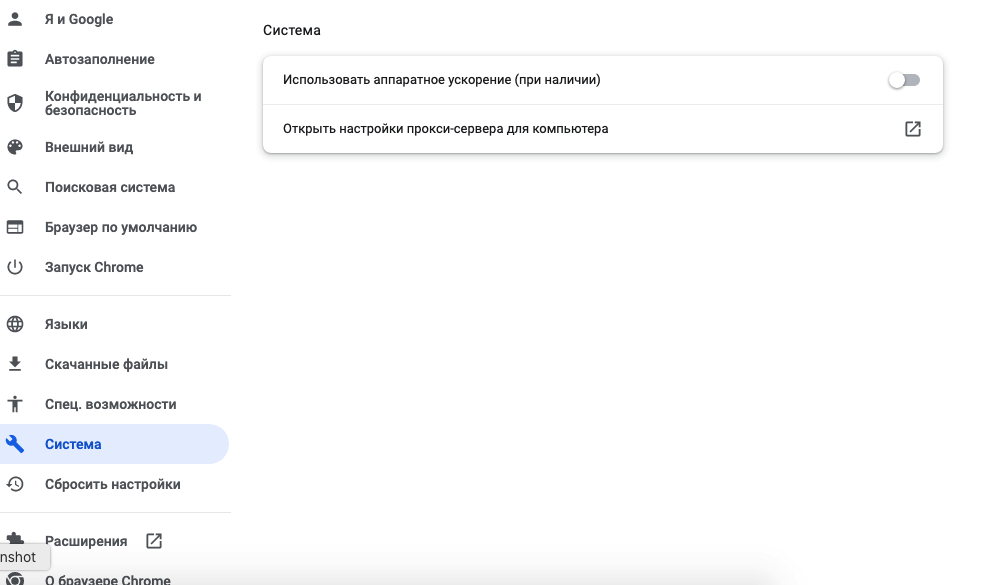Click "Открыть настройки прокси-сервера для компьютера" text
Image resolution: width=985 pixels, height=585 pixels.
(x=445, y=129)
